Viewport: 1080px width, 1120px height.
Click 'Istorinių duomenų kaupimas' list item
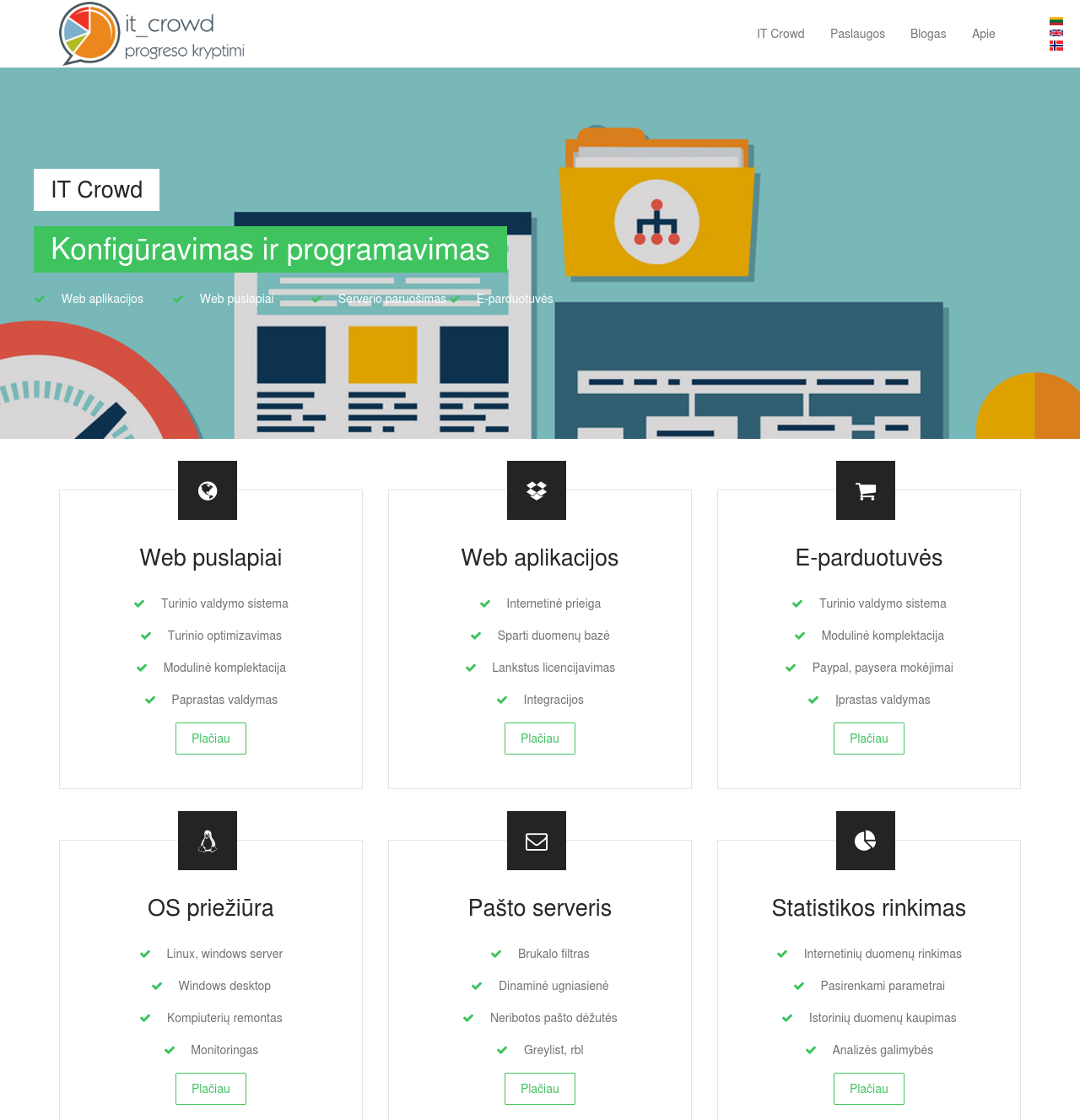(x=883, y=1018)
